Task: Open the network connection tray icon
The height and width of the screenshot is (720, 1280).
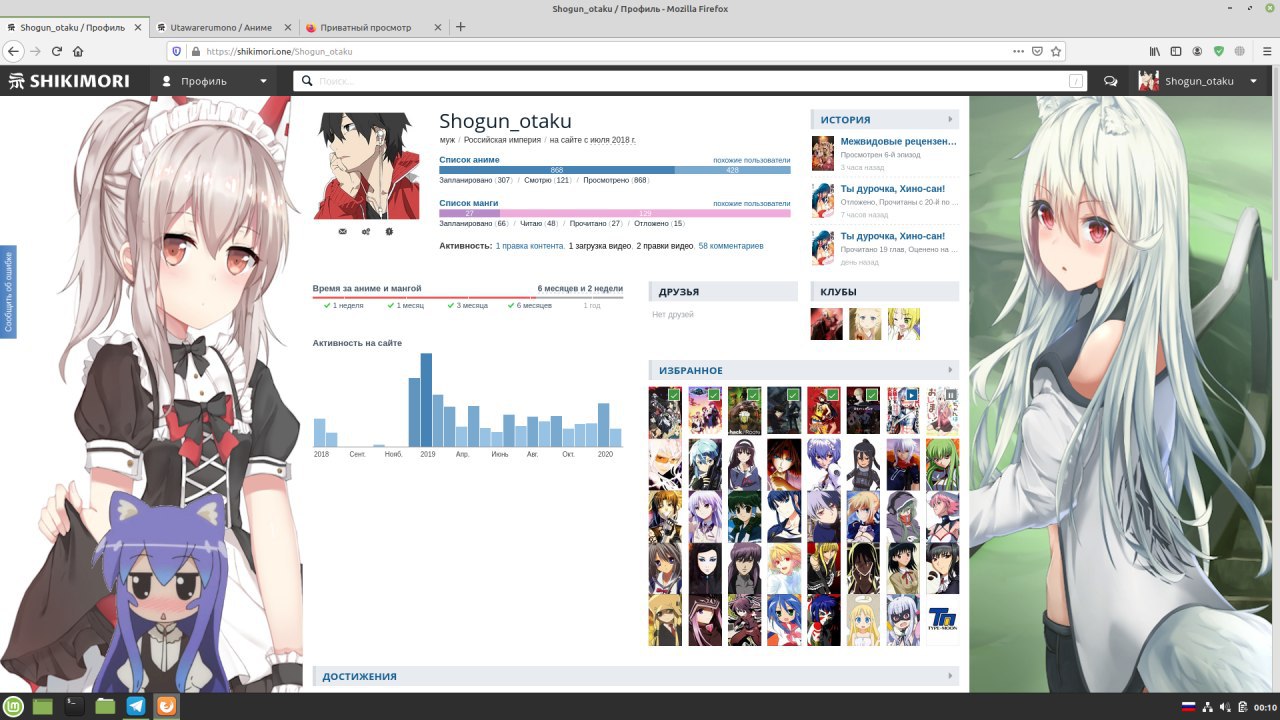Action: pyautogui.click(x=1208, y=707)
